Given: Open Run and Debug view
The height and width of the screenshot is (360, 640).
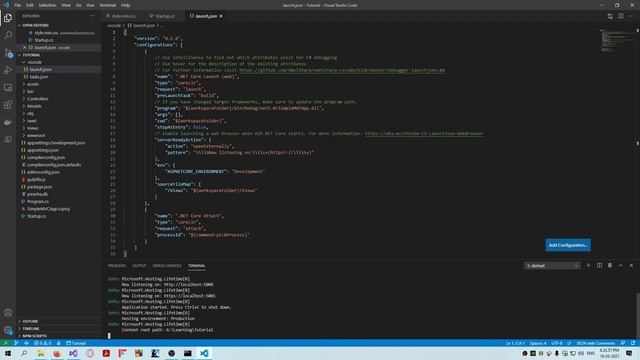Looking at the screenshot, I should (8, 70).
